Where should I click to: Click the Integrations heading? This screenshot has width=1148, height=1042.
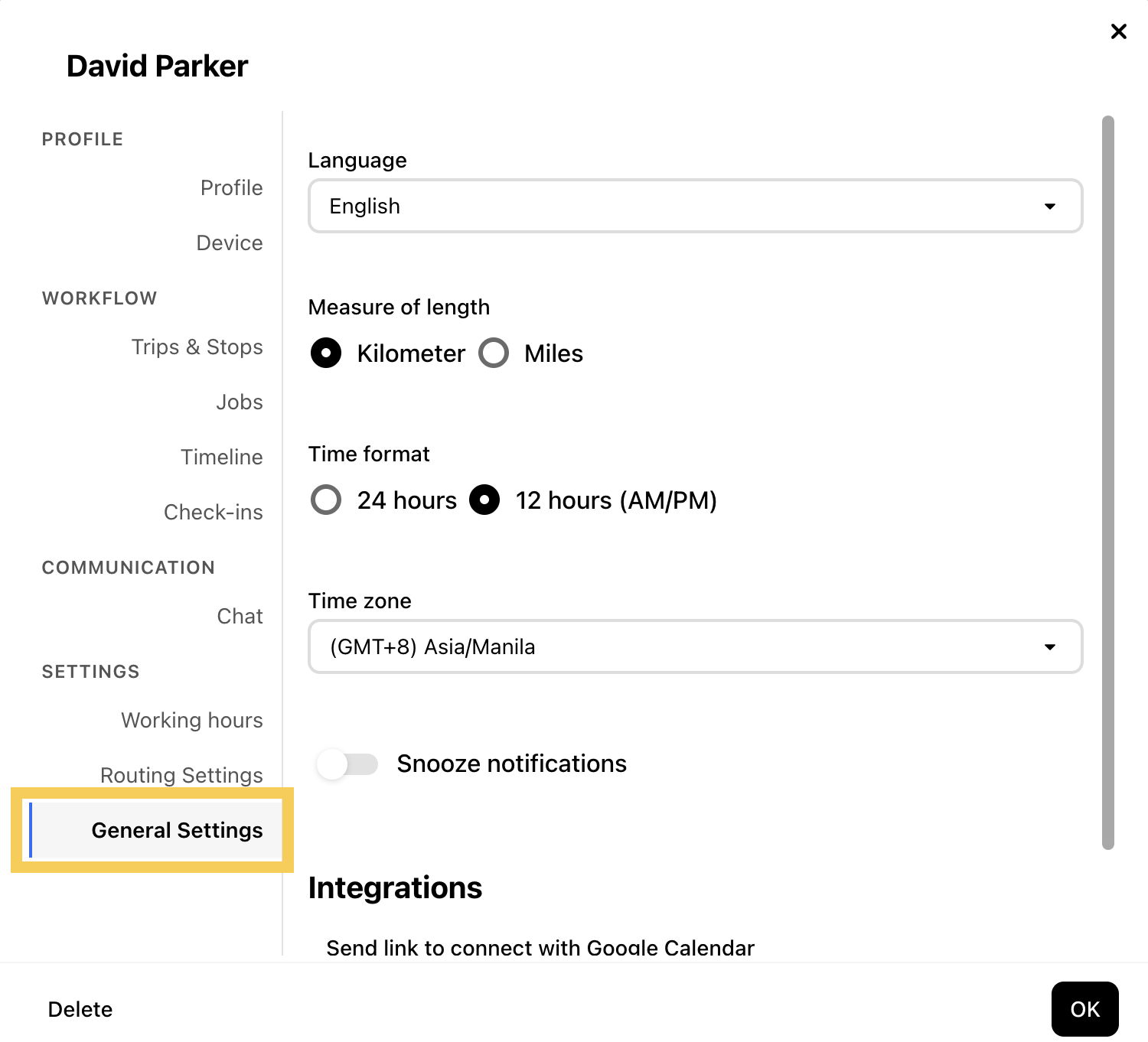coord(395,888)
